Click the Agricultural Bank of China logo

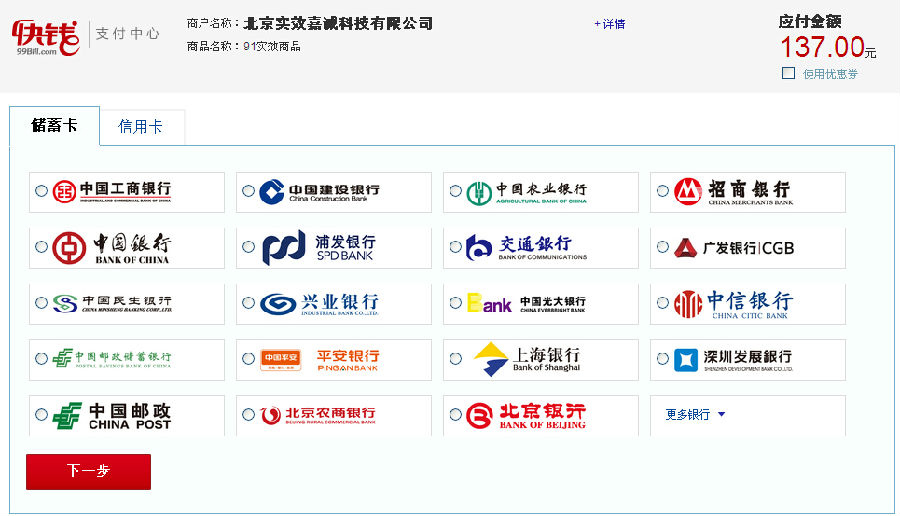(527, 191)
